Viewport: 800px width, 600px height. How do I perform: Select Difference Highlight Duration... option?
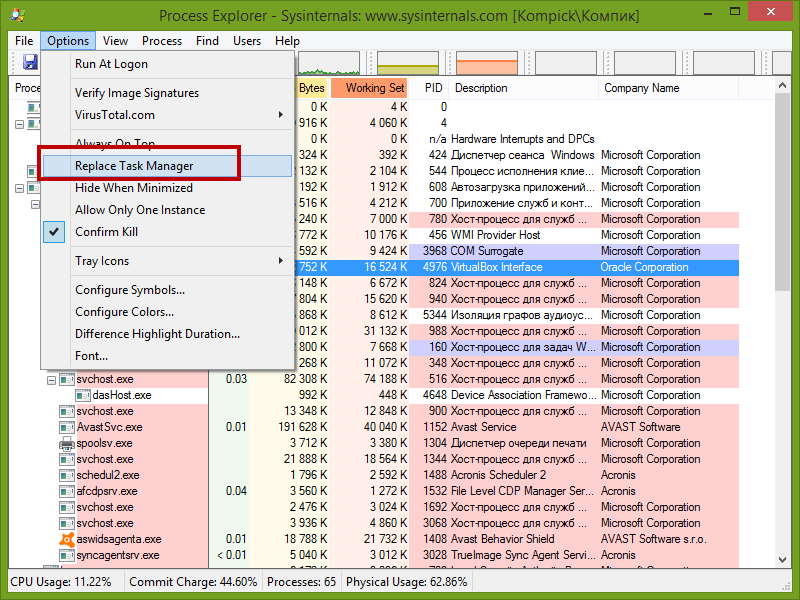point(167,334)
